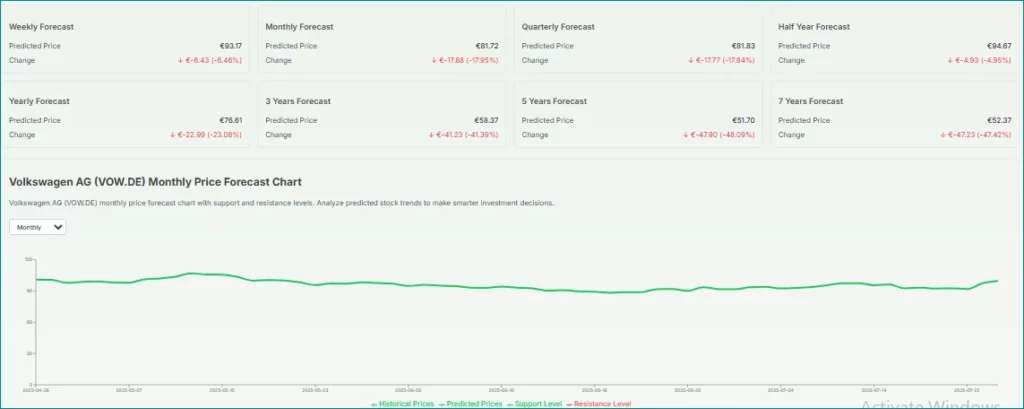
Task: Select half year predicted price €94.67
Action: [1000, 46]
